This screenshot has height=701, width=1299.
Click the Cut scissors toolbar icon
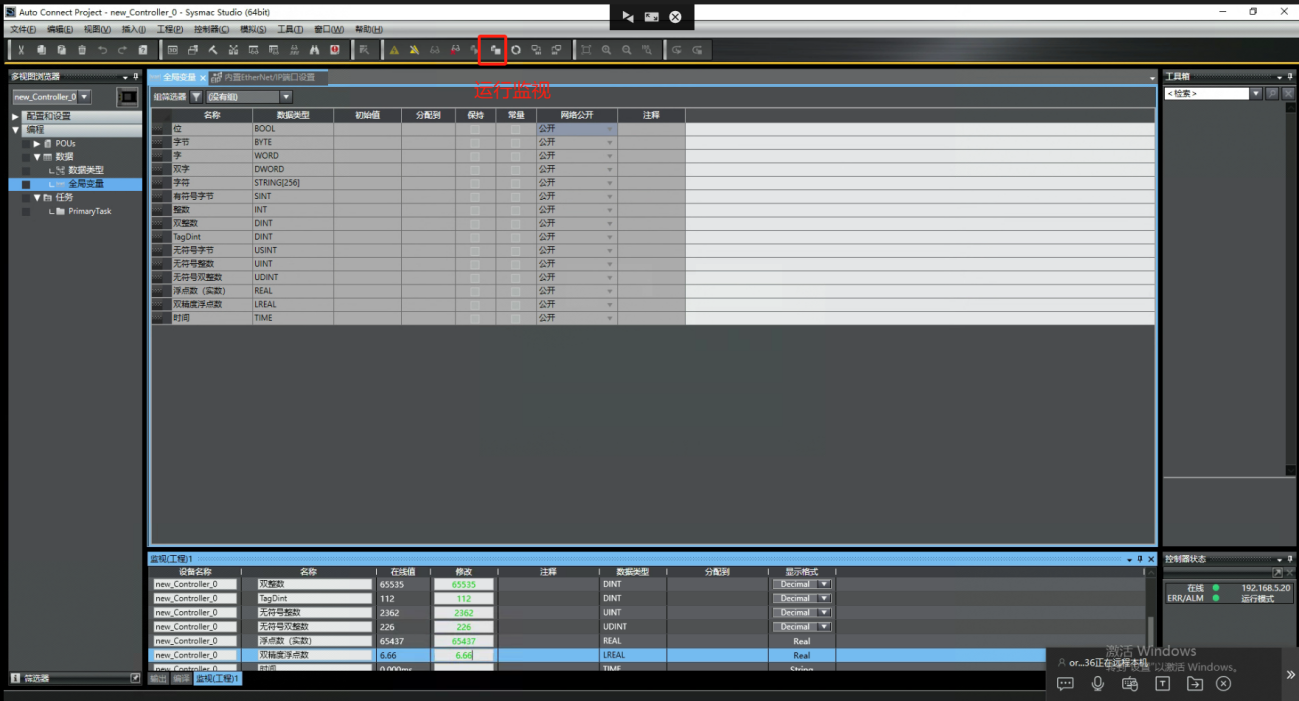click(x=20, y=50)
